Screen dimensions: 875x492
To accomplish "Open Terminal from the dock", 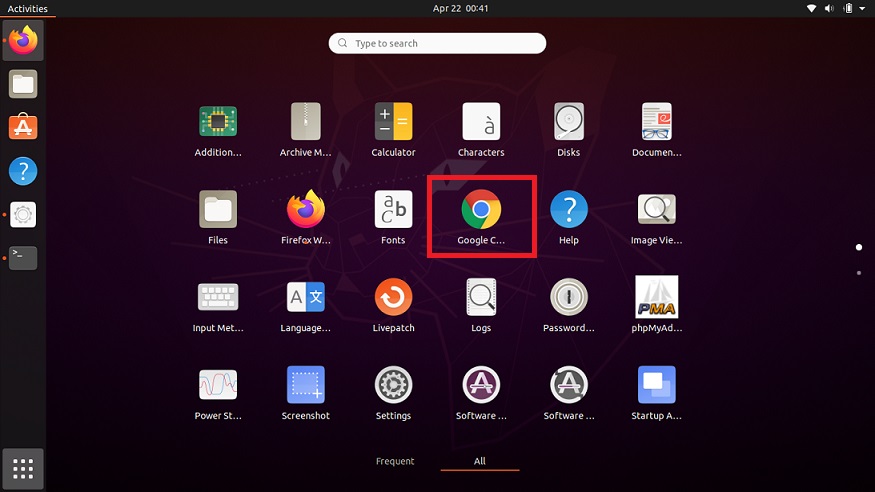I will pyautogui.click(x=23, y=258).
